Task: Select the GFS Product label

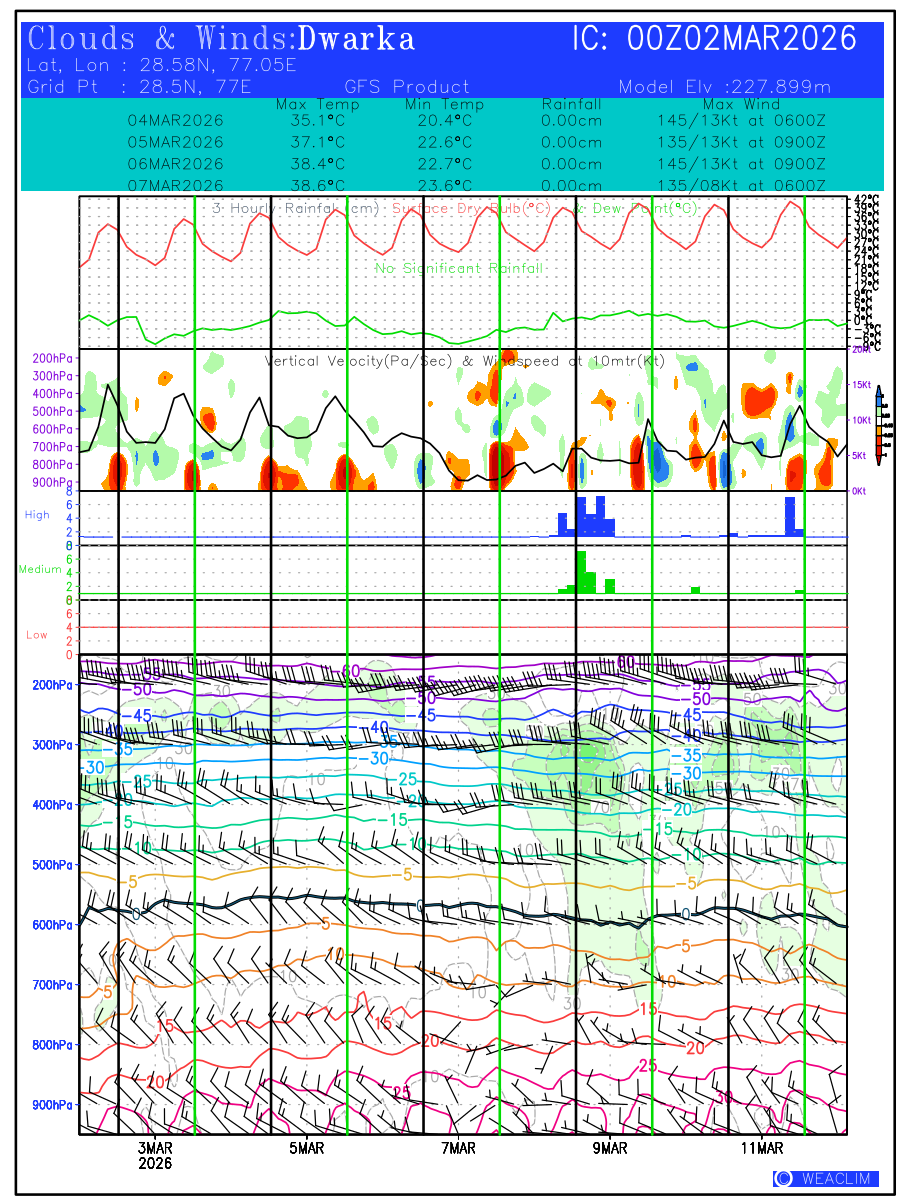Action: [x=406, y=87]
